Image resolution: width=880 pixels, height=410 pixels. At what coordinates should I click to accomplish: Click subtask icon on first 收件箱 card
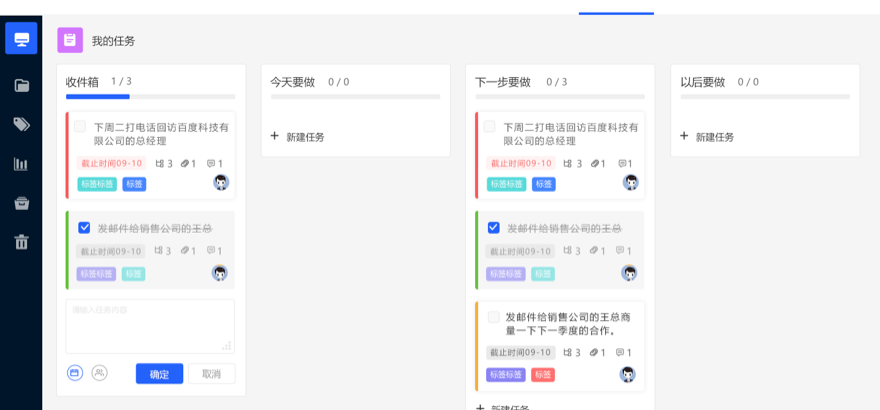pyautogui.click(x=159, y=164)
